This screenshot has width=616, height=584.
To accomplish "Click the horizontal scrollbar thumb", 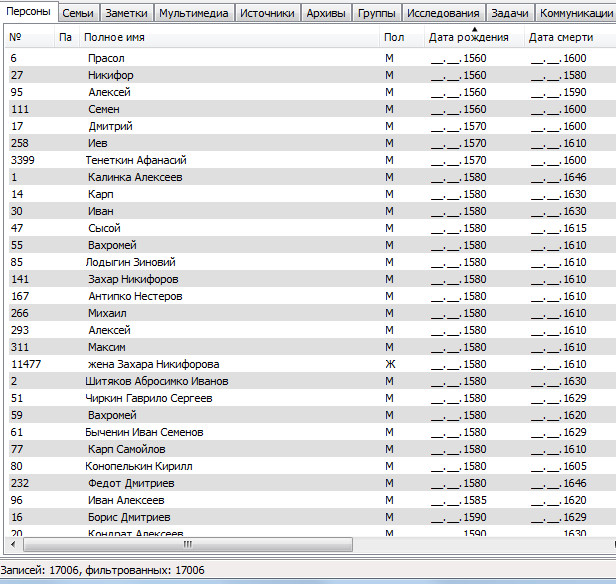I will (188, 544).
